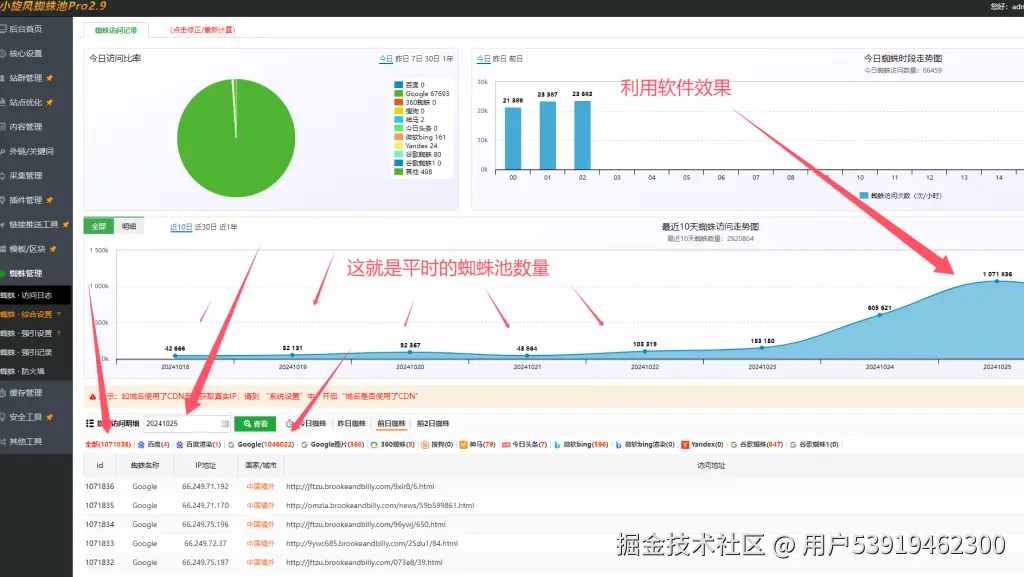Image resolution: width=1024 pixels, height=577 pixels.
Task: Filter by the 百度(4) paw icon
Action: point(141,444)
